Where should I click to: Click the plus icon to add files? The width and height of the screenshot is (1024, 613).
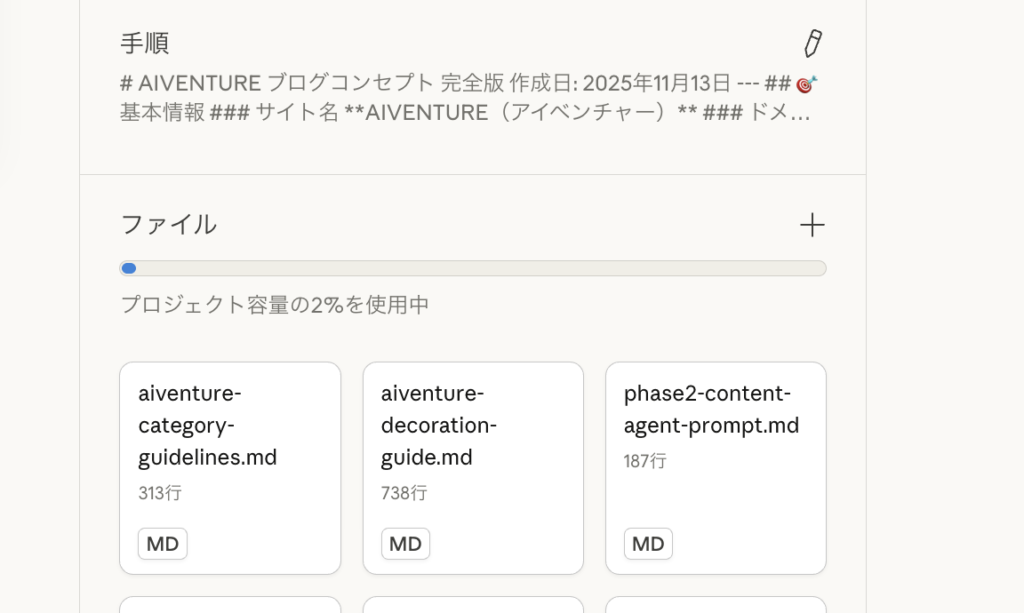tap(812, 225)
